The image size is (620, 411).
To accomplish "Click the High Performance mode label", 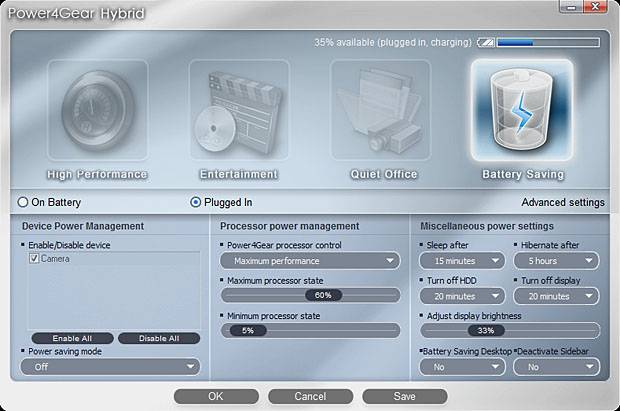I will pos(97,174).
